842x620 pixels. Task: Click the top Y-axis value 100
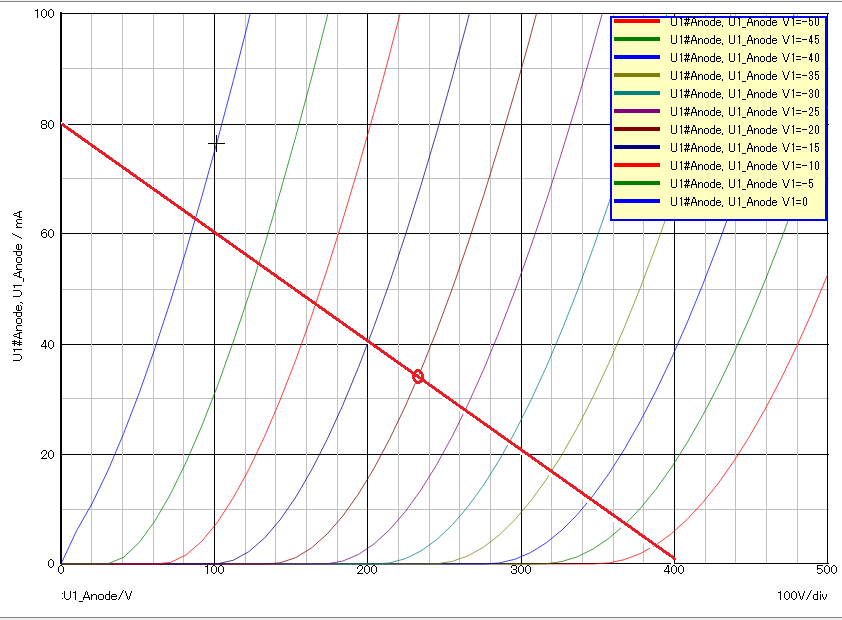(45, 13)
